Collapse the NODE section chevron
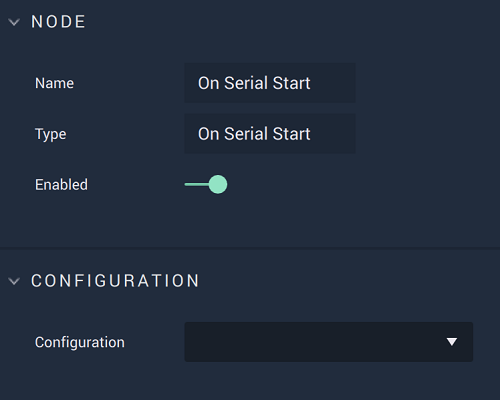 (x=14, y=22)
